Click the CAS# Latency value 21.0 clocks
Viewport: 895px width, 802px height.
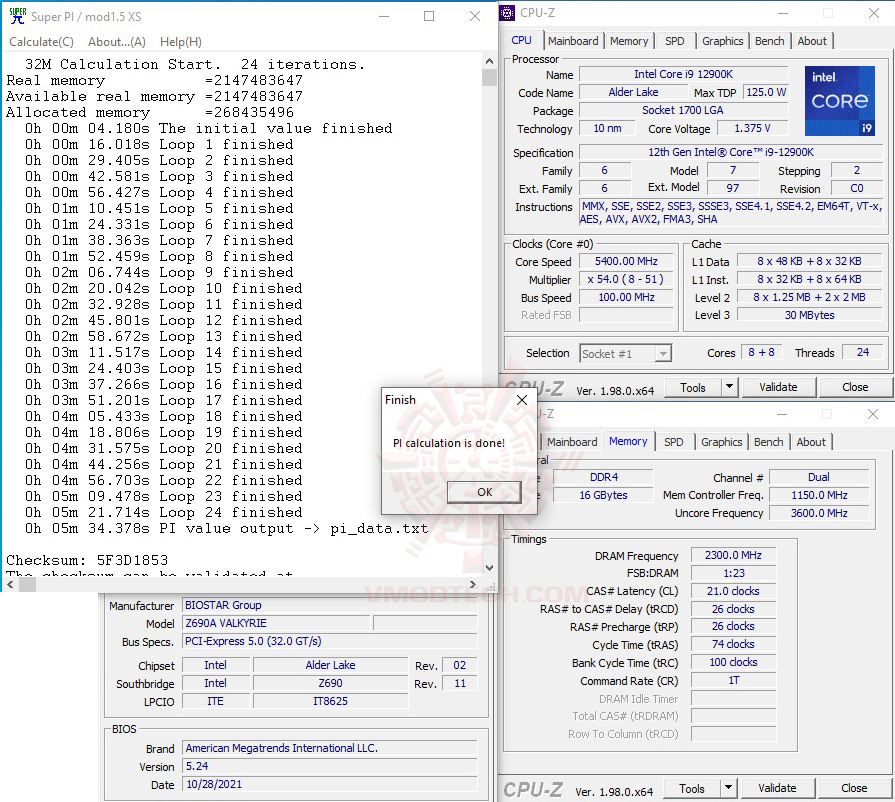tap(733, 591)
